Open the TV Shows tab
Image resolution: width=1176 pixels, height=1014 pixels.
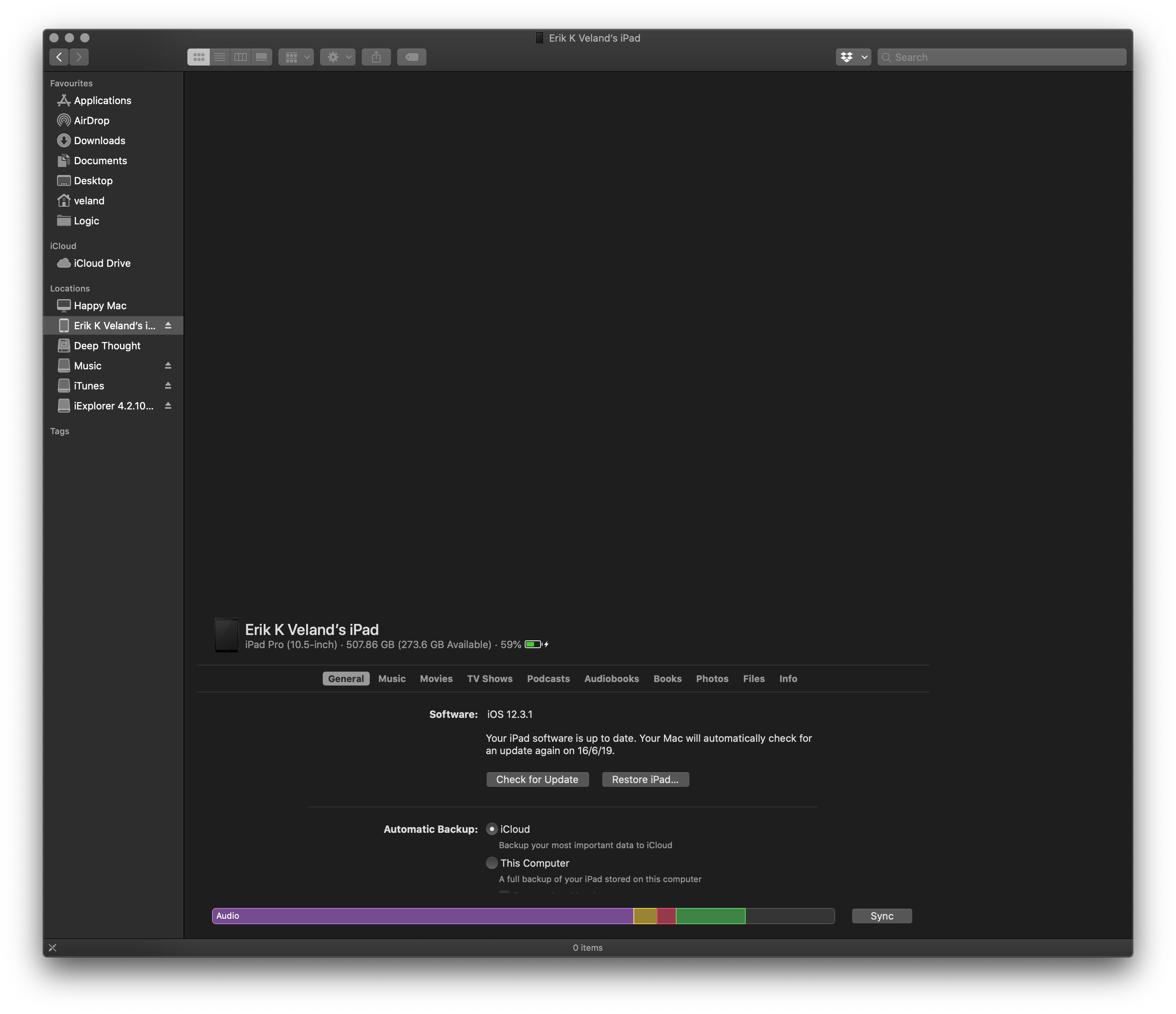click(x=489, y=679)
